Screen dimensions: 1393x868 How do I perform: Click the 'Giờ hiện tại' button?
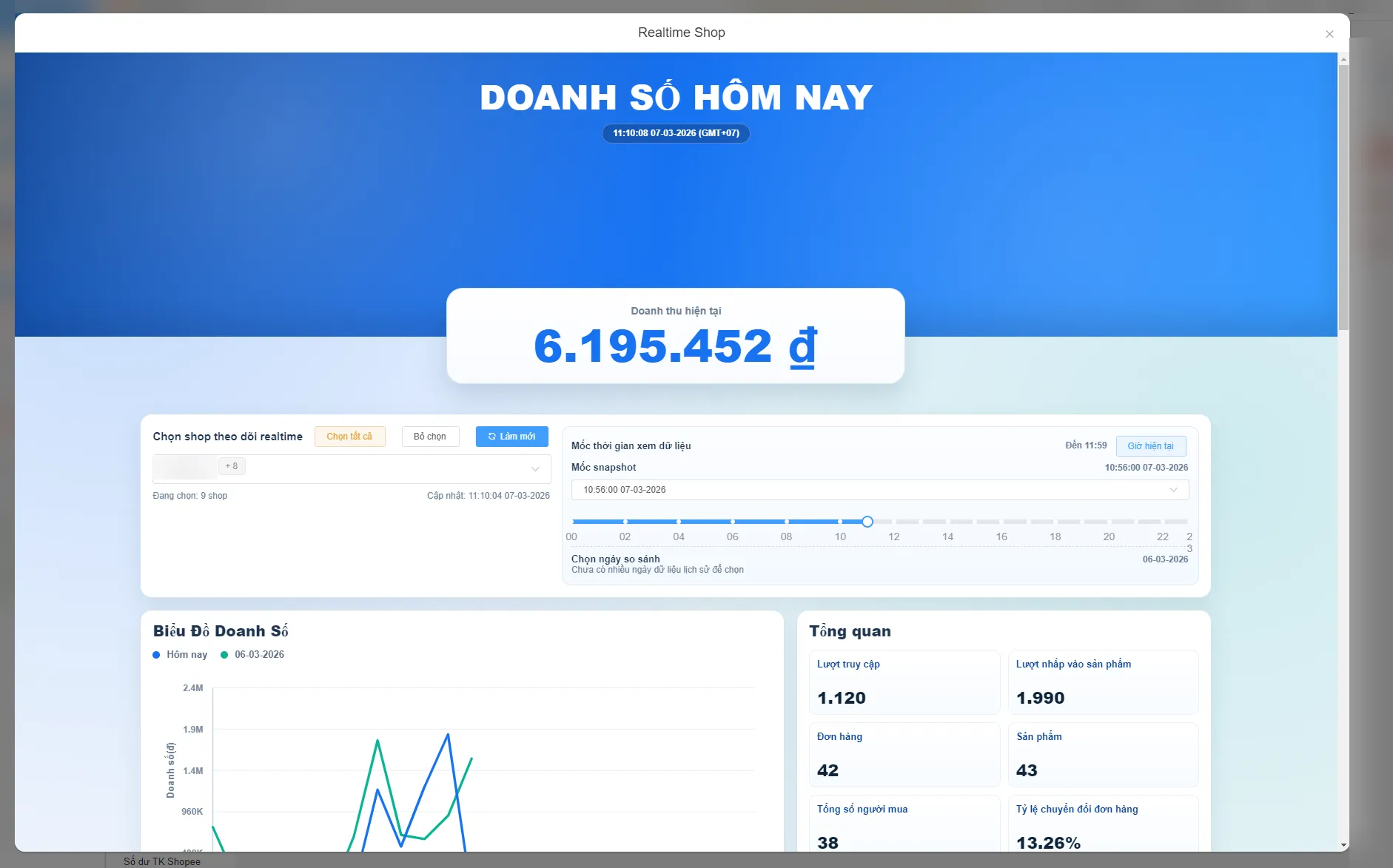pos(1151,445)
